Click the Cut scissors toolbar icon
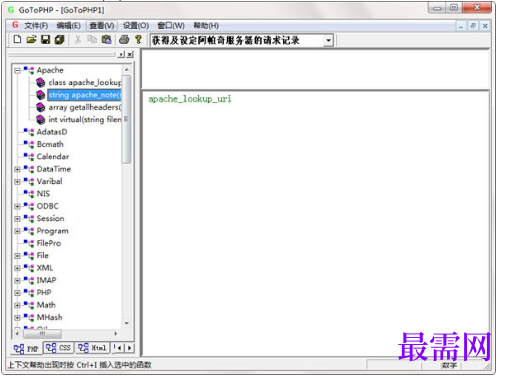This screenshot has height=378, width=510. point(78,40)
